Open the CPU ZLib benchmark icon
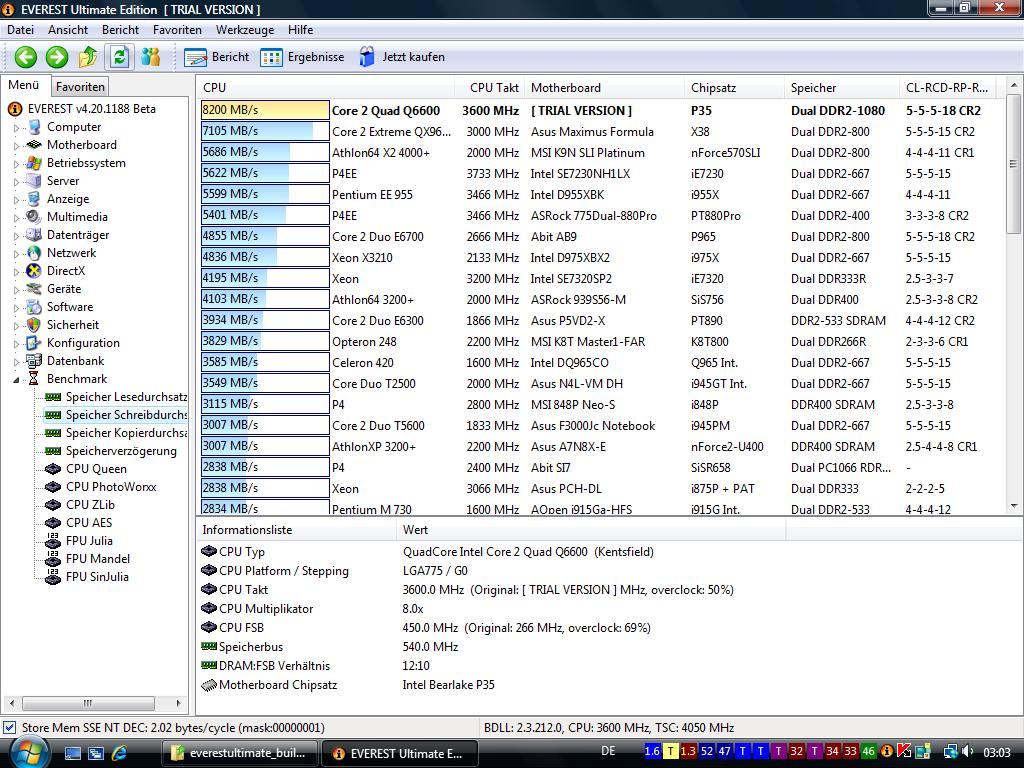Viewport: 1024px width, 768px height. (53, 505)
